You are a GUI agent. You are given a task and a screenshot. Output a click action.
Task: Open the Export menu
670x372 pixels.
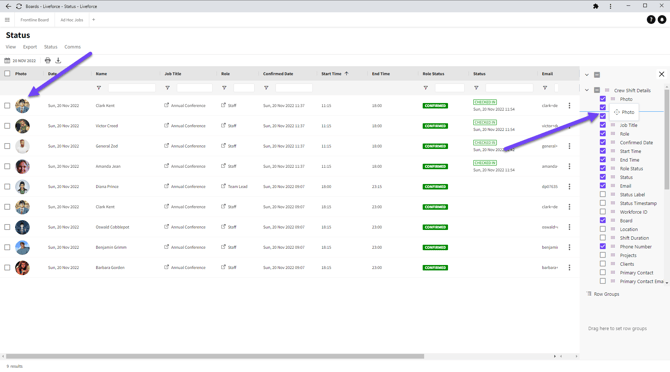(x=30, y=47)
